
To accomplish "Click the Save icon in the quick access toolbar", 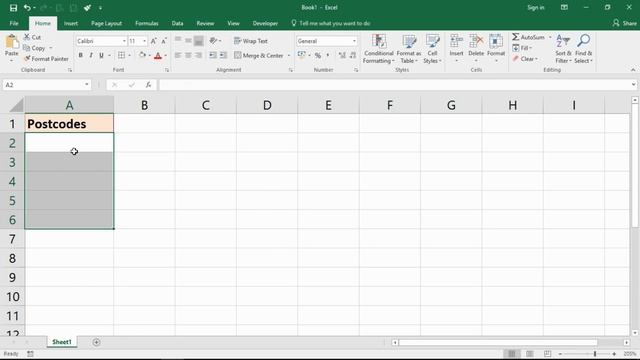I will point(13,8).
